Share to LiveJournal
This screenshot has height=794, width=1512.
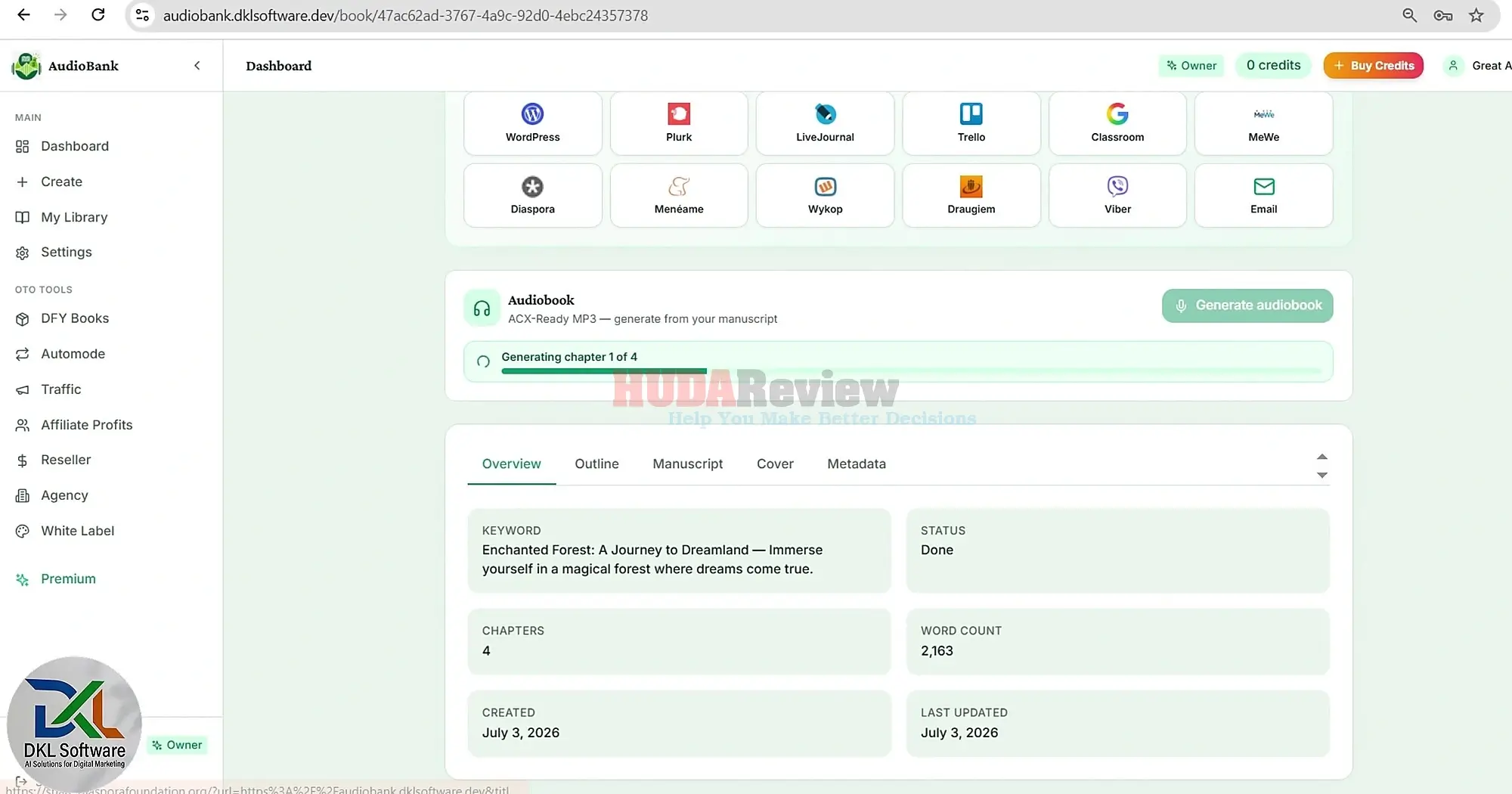pos(825,123)
